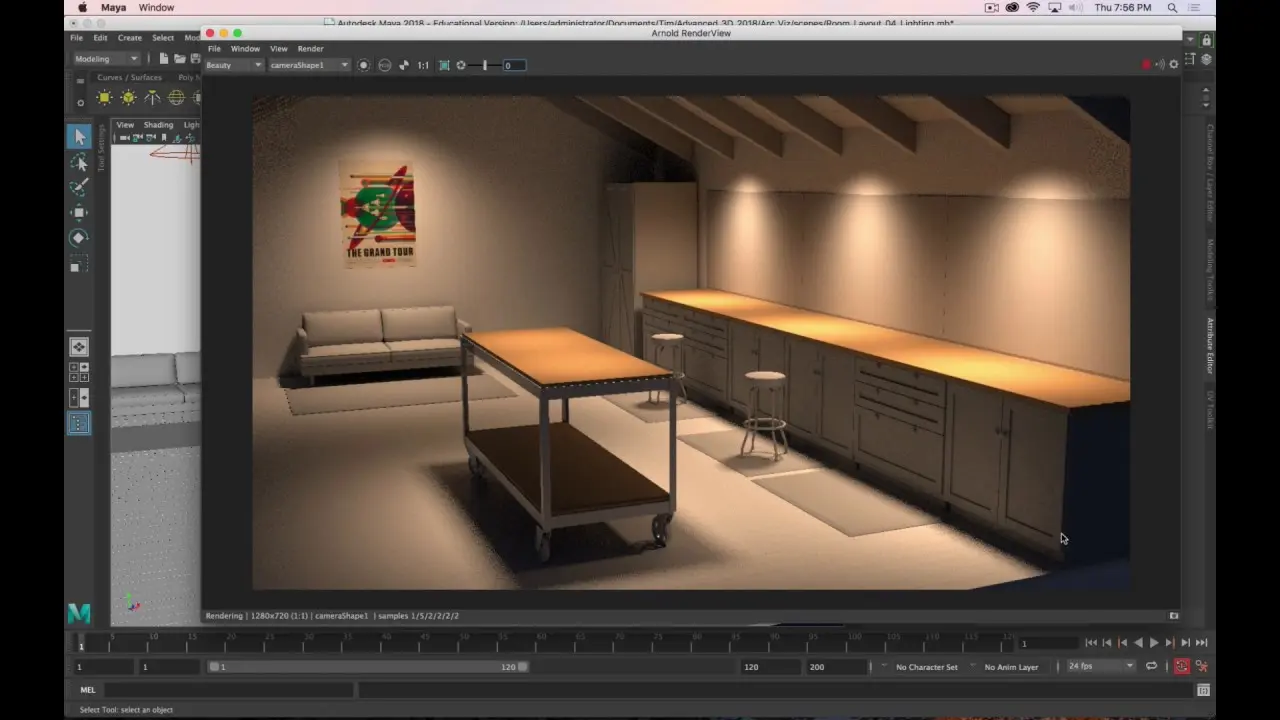
Task: Open the Maya Script Editor icon
Action: coord(1203,690)
